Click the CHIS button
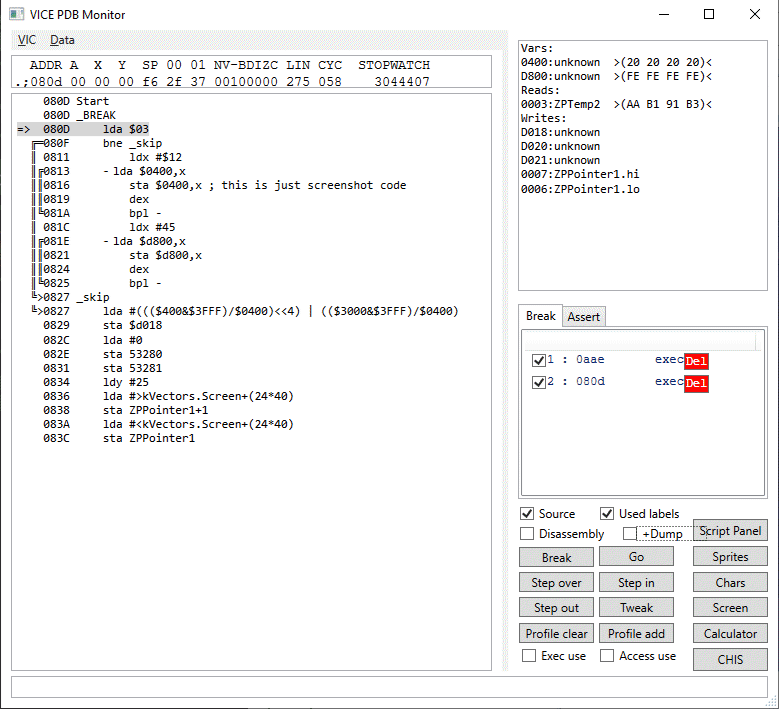The height and width of the screenshot is (710, 779). pos(730,660)
